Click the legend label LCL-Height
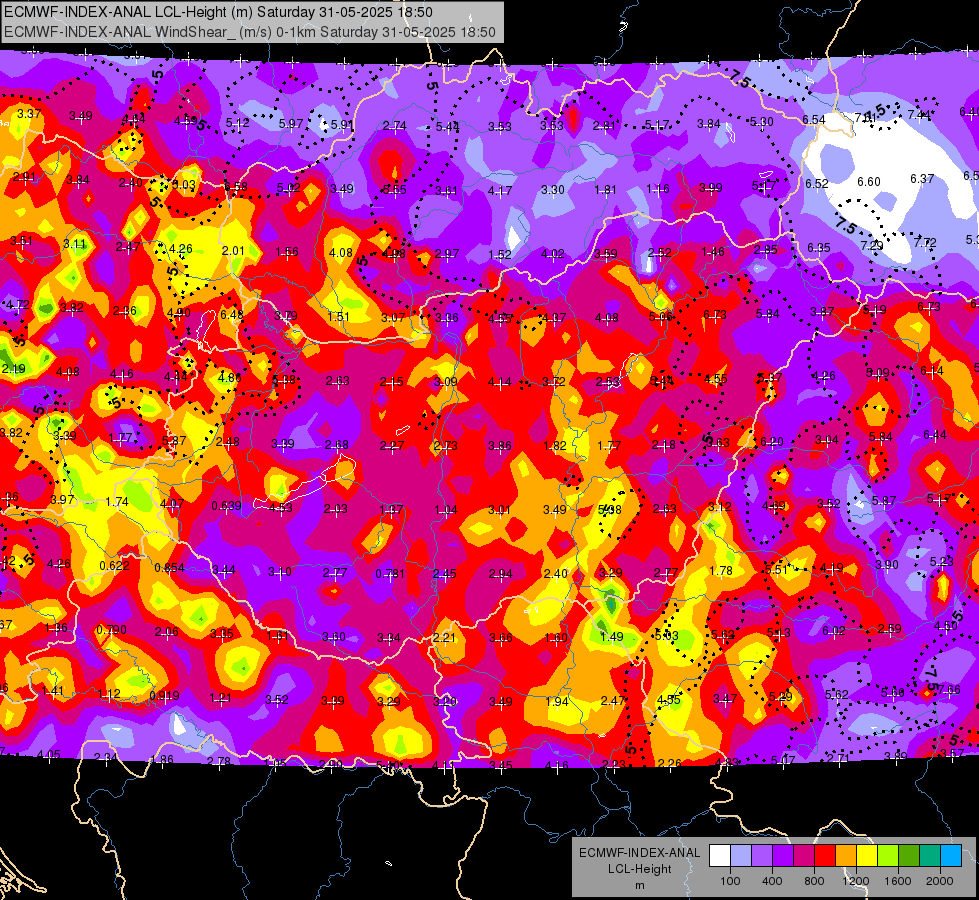This screenshot has height=900, width=979. coord(639,869)
